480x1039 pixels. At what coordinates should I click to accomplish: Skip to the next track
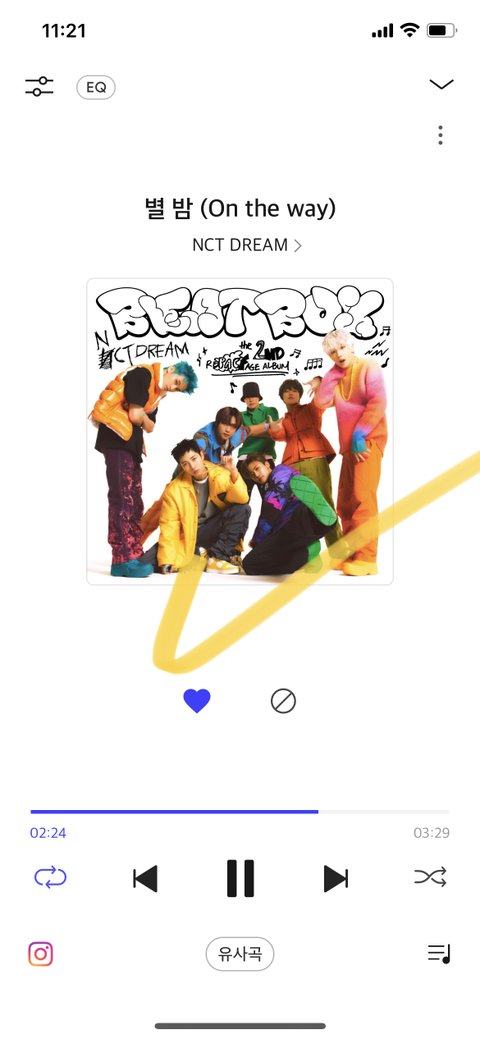[x=335, y=879]
